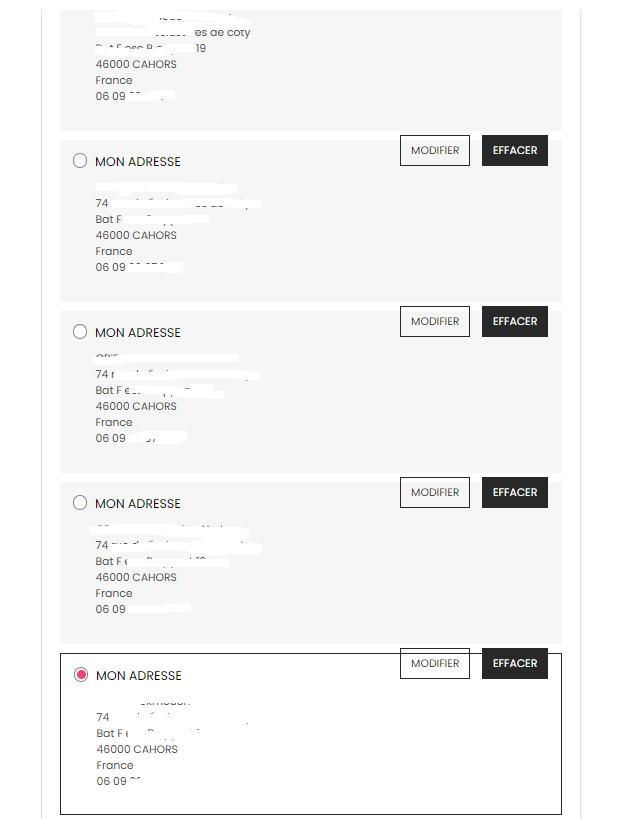This screenshot has width=635, height=819.
Task: Click EFFACER on the third full address card
Action: tap(515, 493)
